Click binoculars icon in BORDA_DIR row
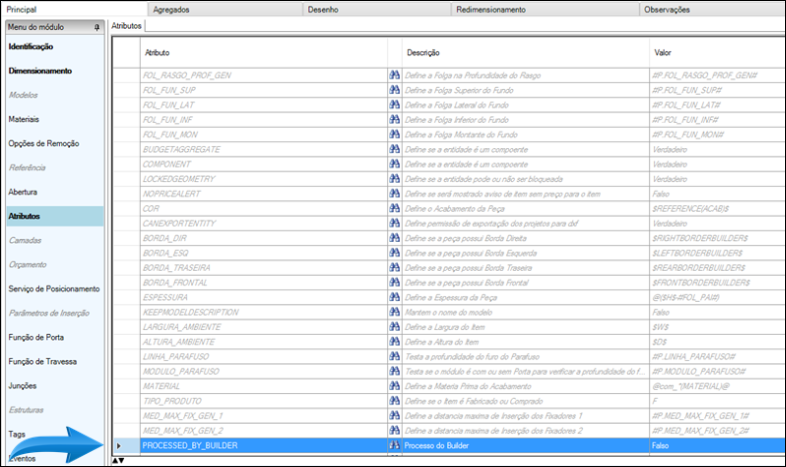This screenshot has height=467, width=786. 395,238
